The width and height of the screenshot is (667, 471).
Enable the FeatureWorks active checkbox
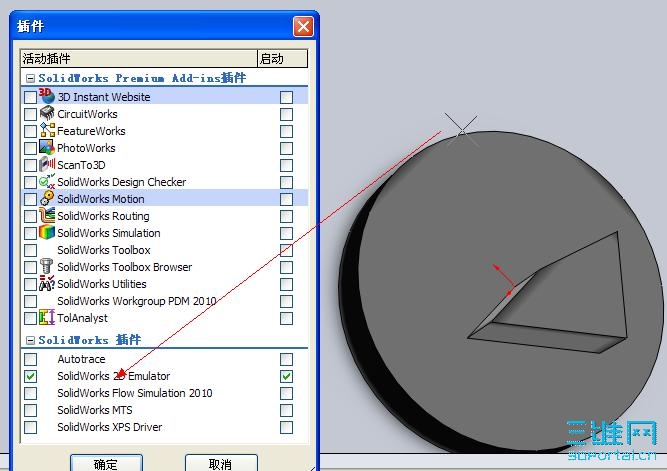point(30,131)
